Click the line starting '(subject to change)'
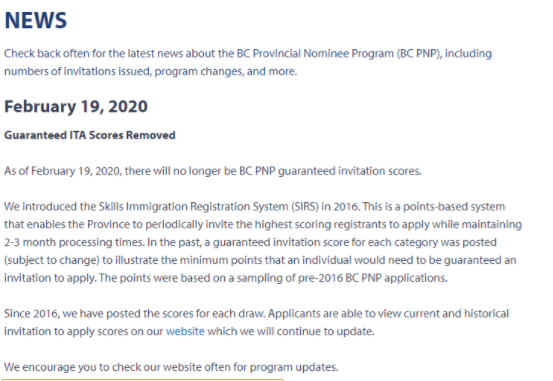Image resolution: width=553 pixels, height=381 pixels. [260, 260]
